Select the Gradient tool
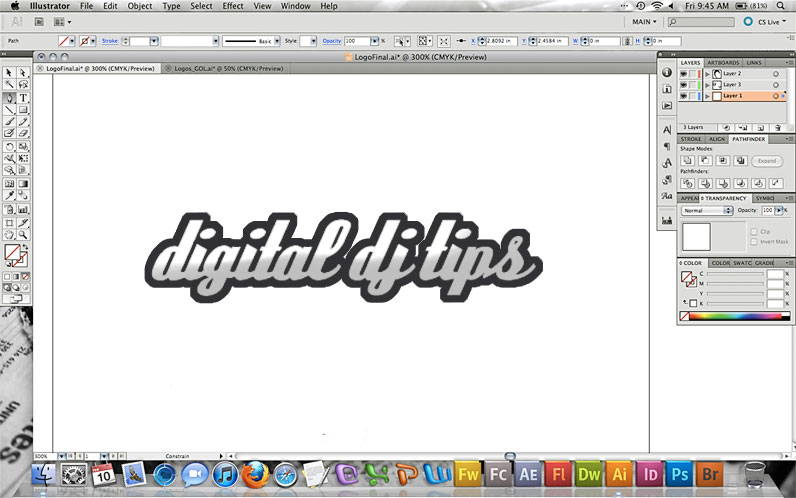 tap(23, 183)
